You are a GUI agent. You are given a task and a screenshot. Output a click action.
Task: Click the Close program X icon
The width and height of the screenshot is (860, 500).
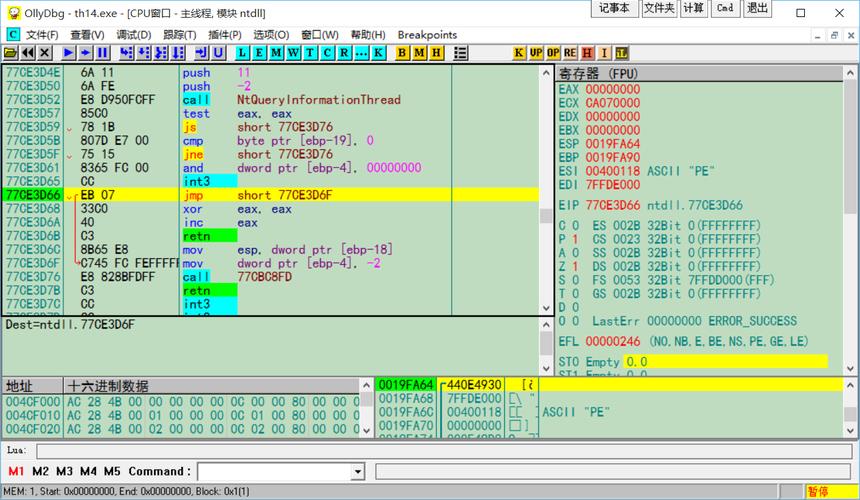pyautogui.click(x=45, y=52)
